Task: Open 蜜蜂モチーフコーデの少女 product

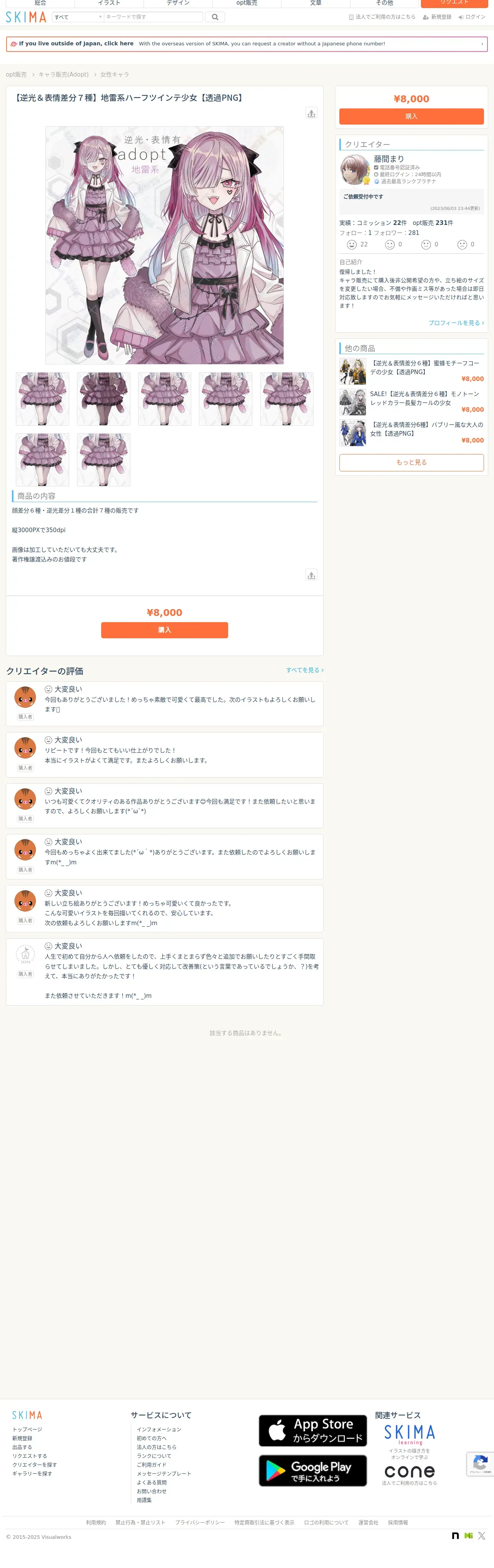Action: tap(412, 371)
